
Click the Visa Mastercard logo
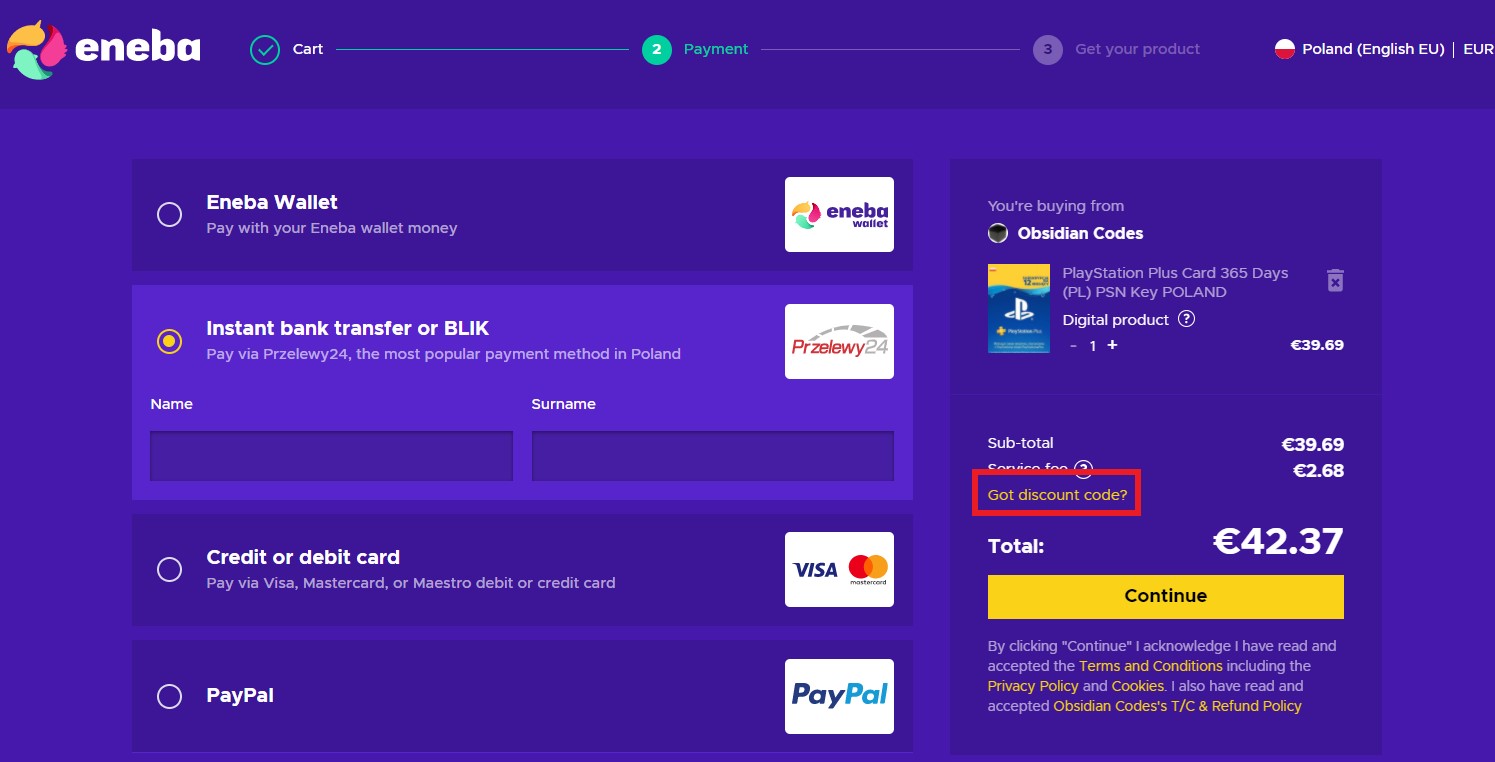click(x=839, y=569)
